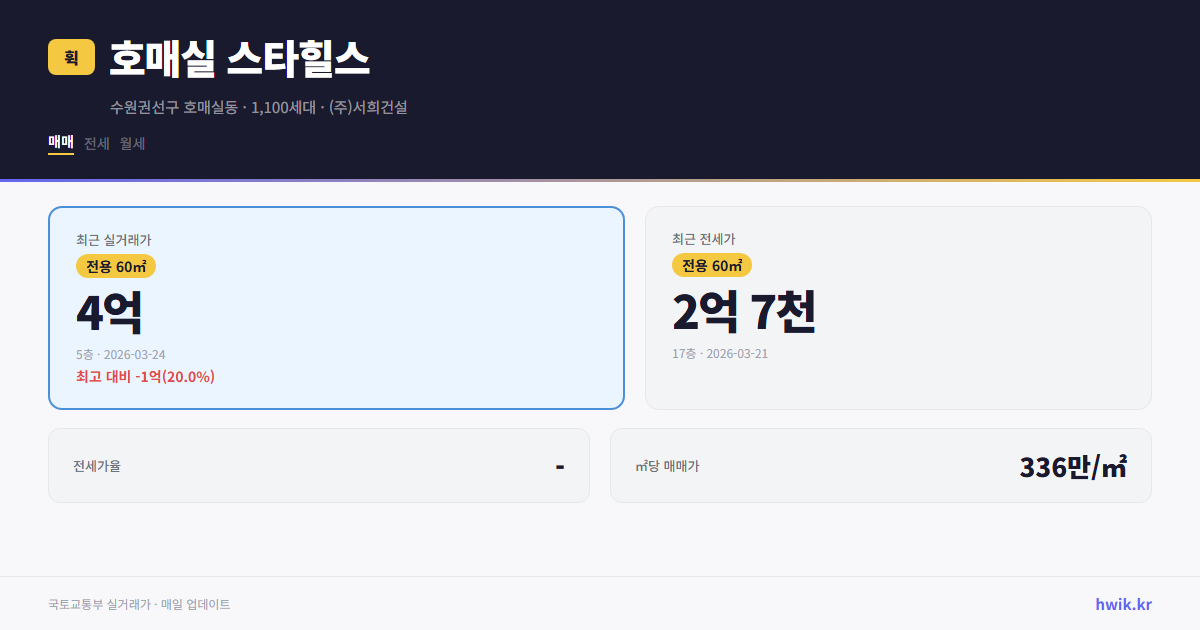Click the 최근 전세가 price card

point(898,307)
